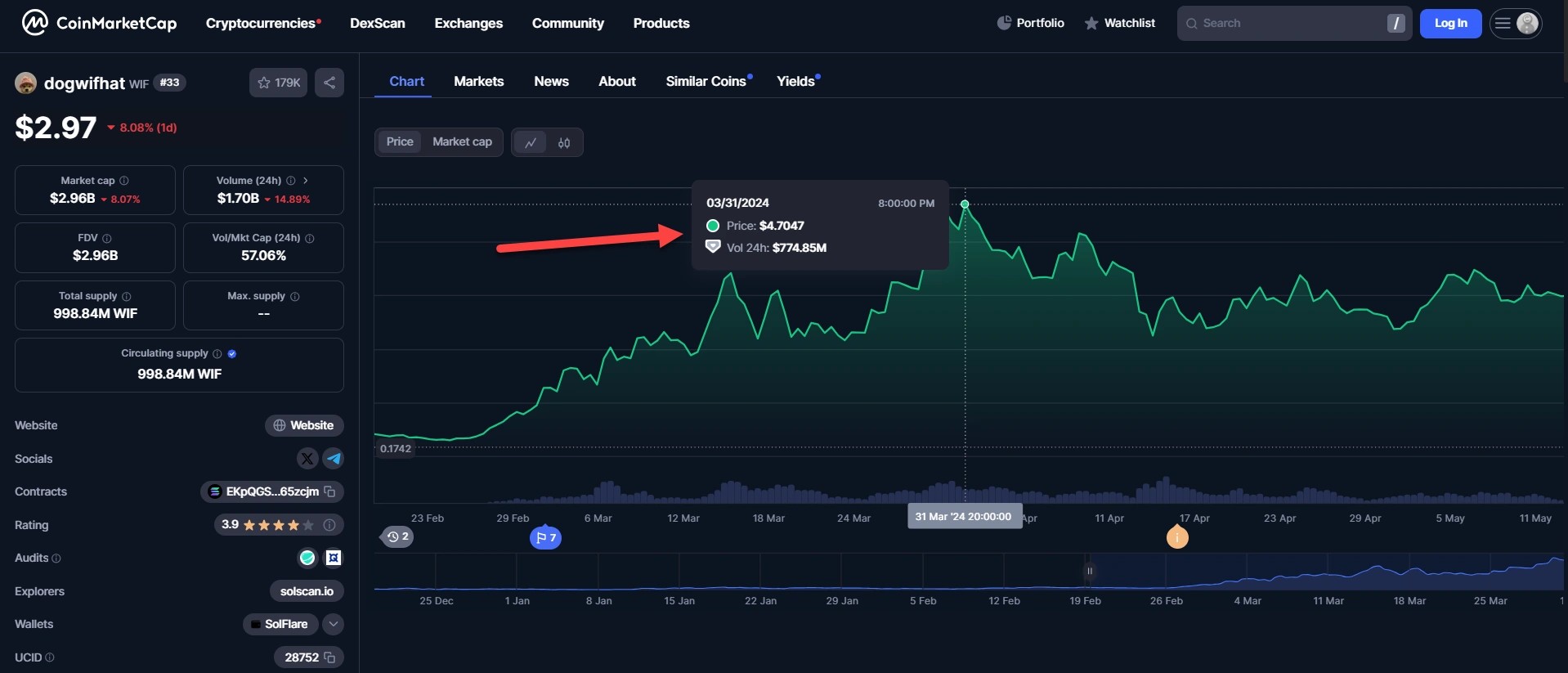Click the Log In button
The image size is (1568, 673).
coord(1450,23)
